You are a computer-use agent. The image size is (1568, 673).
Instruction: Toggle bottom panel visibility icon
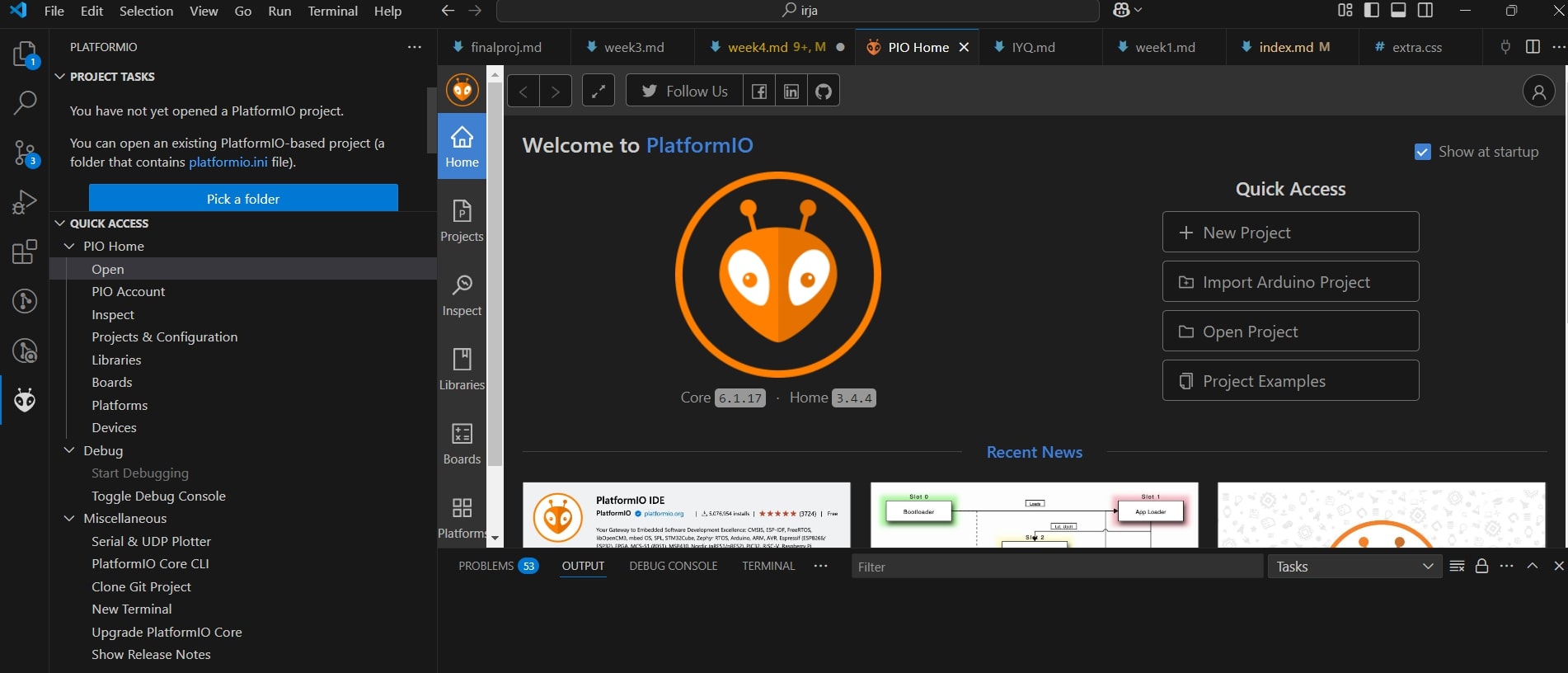[1398, 11]
